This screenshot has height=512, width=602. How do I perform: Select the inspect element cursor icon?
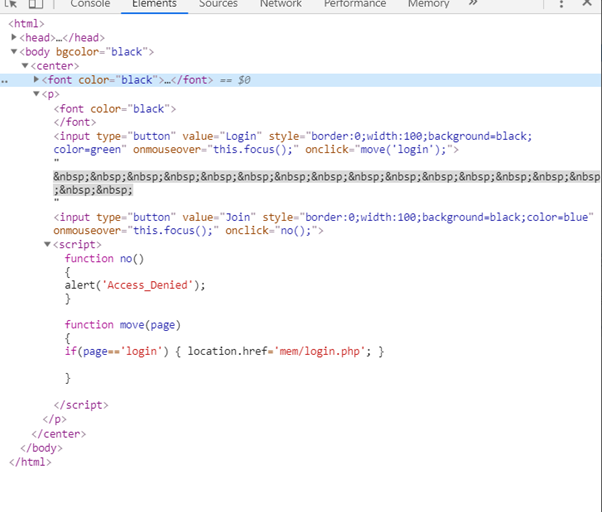point(11,3)
